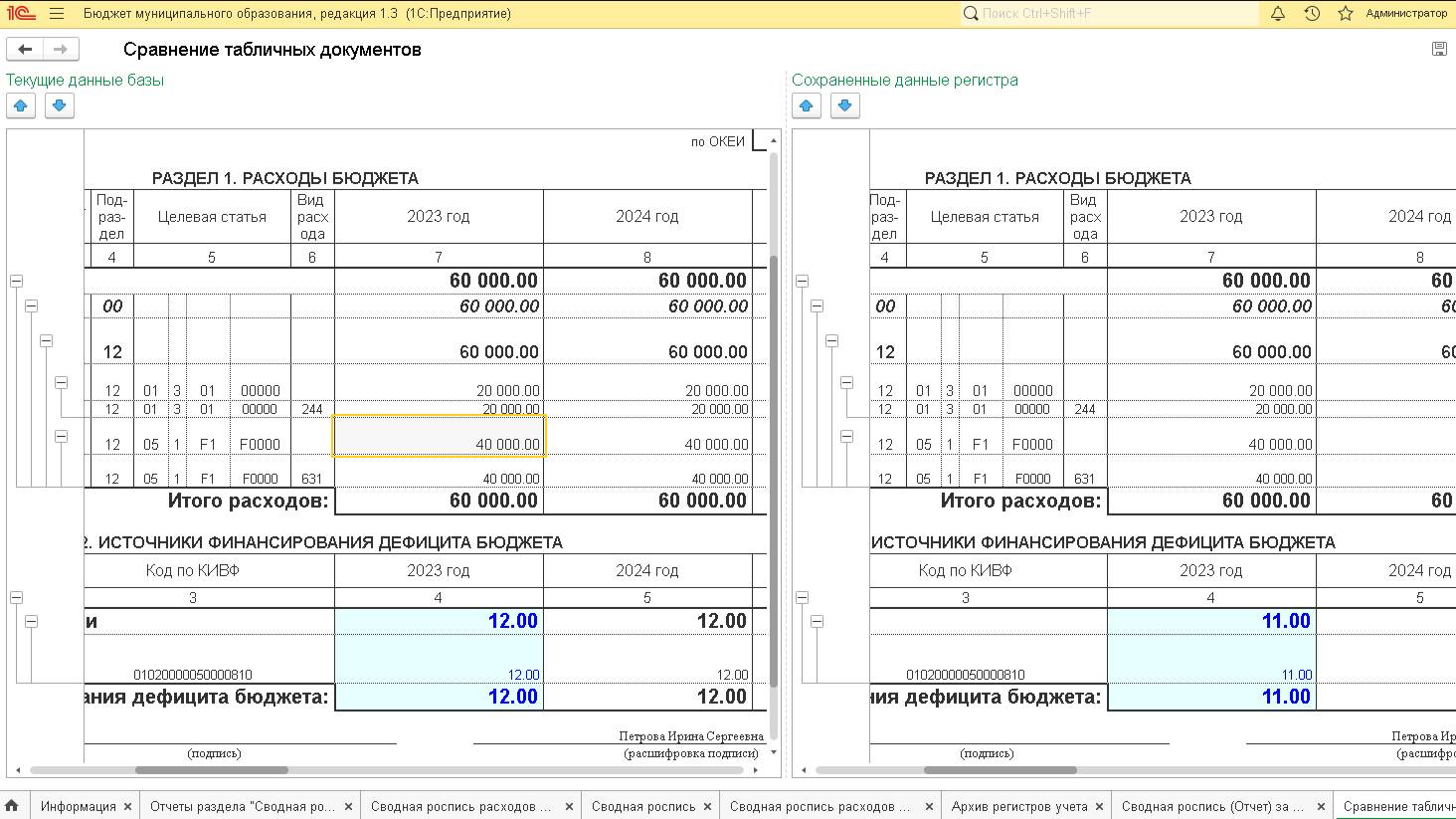Click scroll-up arrow of current data pane
This screenshot has width=1456, height=819.
coord(774,140)
